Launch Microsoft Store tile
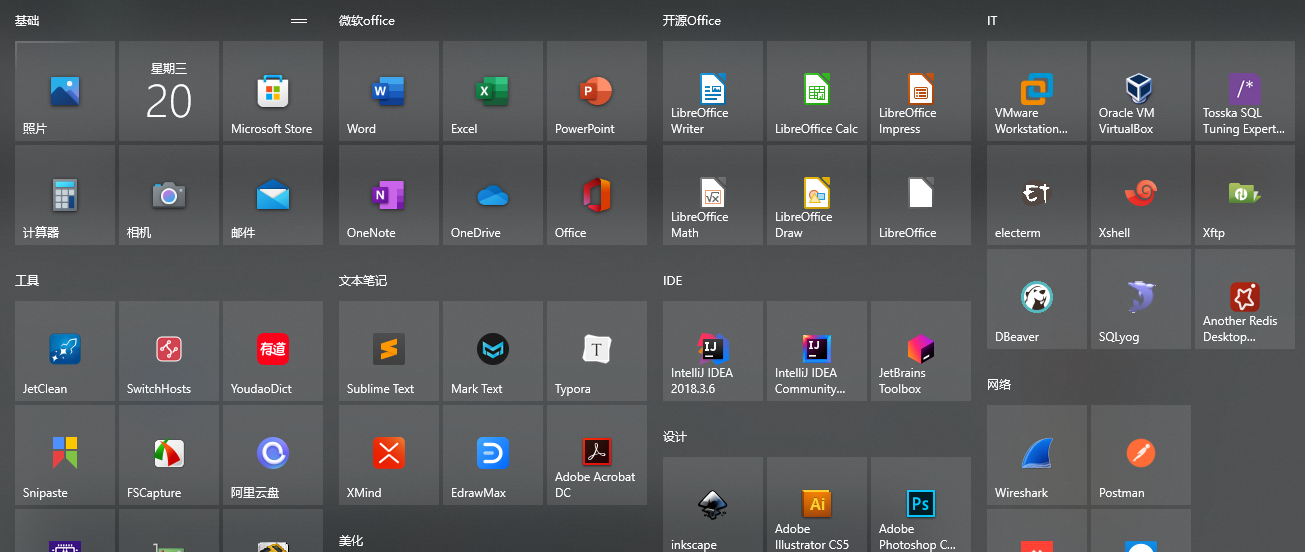This screenshot has height=552, width=1305. (273, 91)
